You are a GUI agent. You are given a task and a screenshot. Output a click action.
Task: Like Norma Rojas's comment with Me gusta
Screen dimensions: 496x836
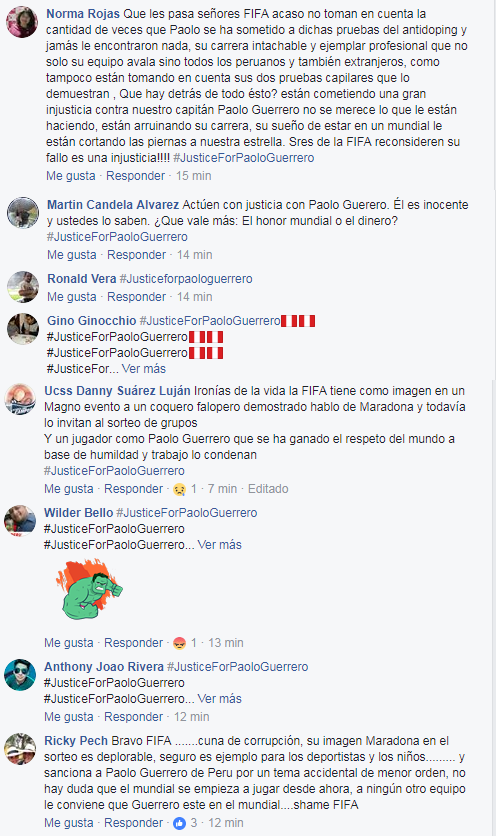click(x=70, y=175)
